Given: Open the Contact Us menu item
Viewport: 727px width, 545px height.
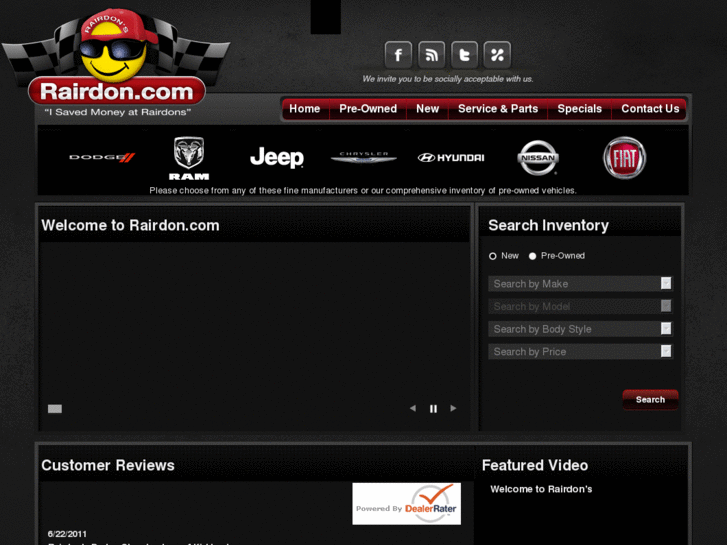Looking at the screenshot, I should click(x=650, y=109).
